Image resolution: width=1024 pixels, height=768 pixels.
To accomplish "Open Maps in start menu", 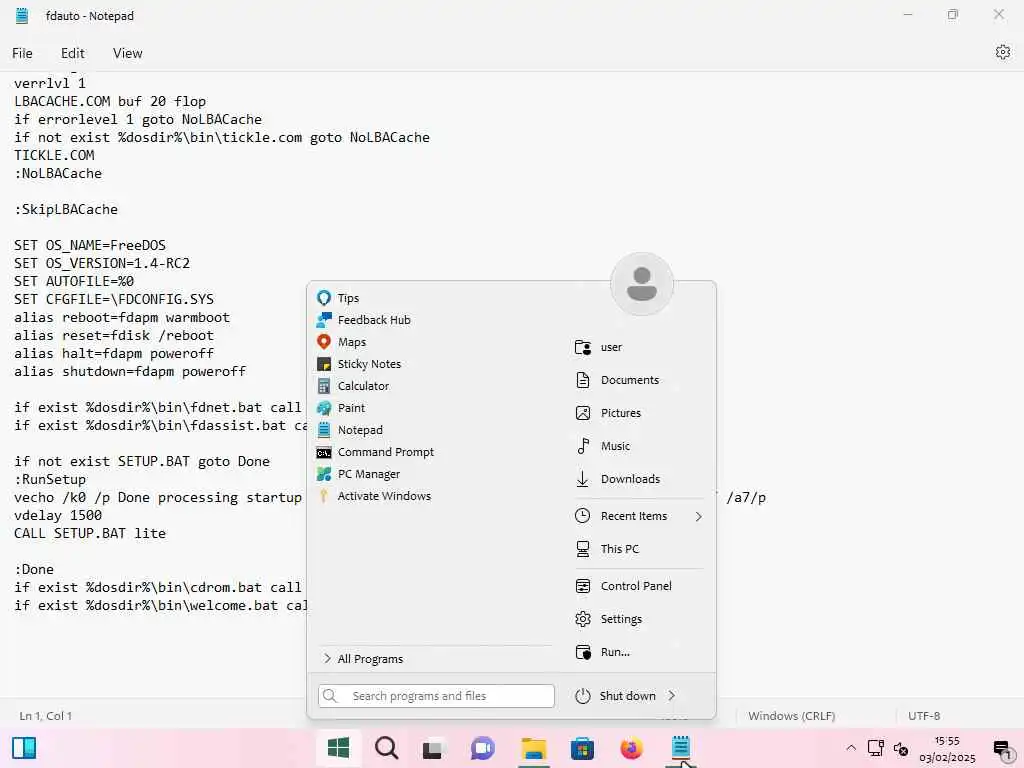I will click(342, 342).
